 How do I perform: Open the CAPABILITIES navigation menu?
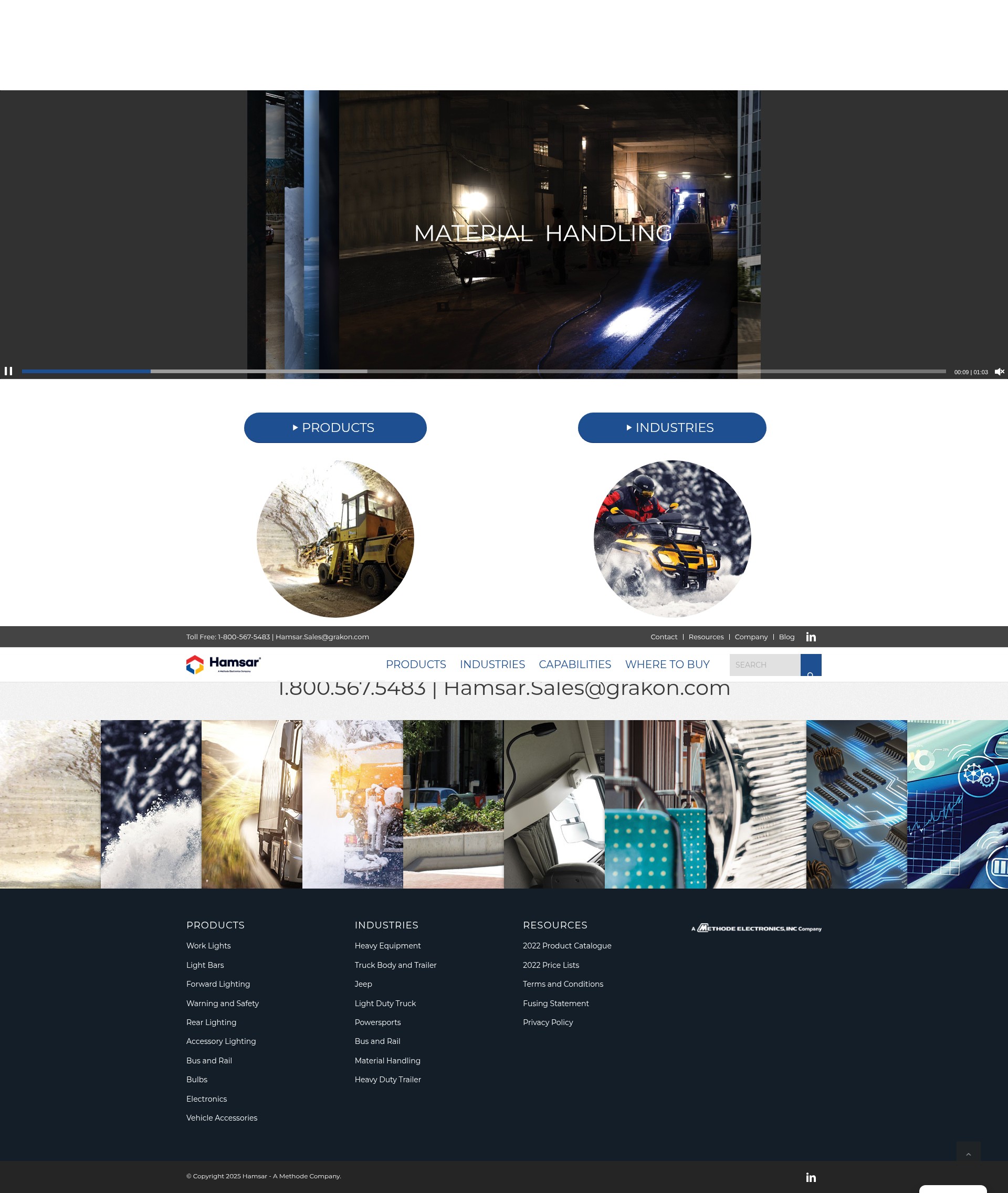(575, 664)
